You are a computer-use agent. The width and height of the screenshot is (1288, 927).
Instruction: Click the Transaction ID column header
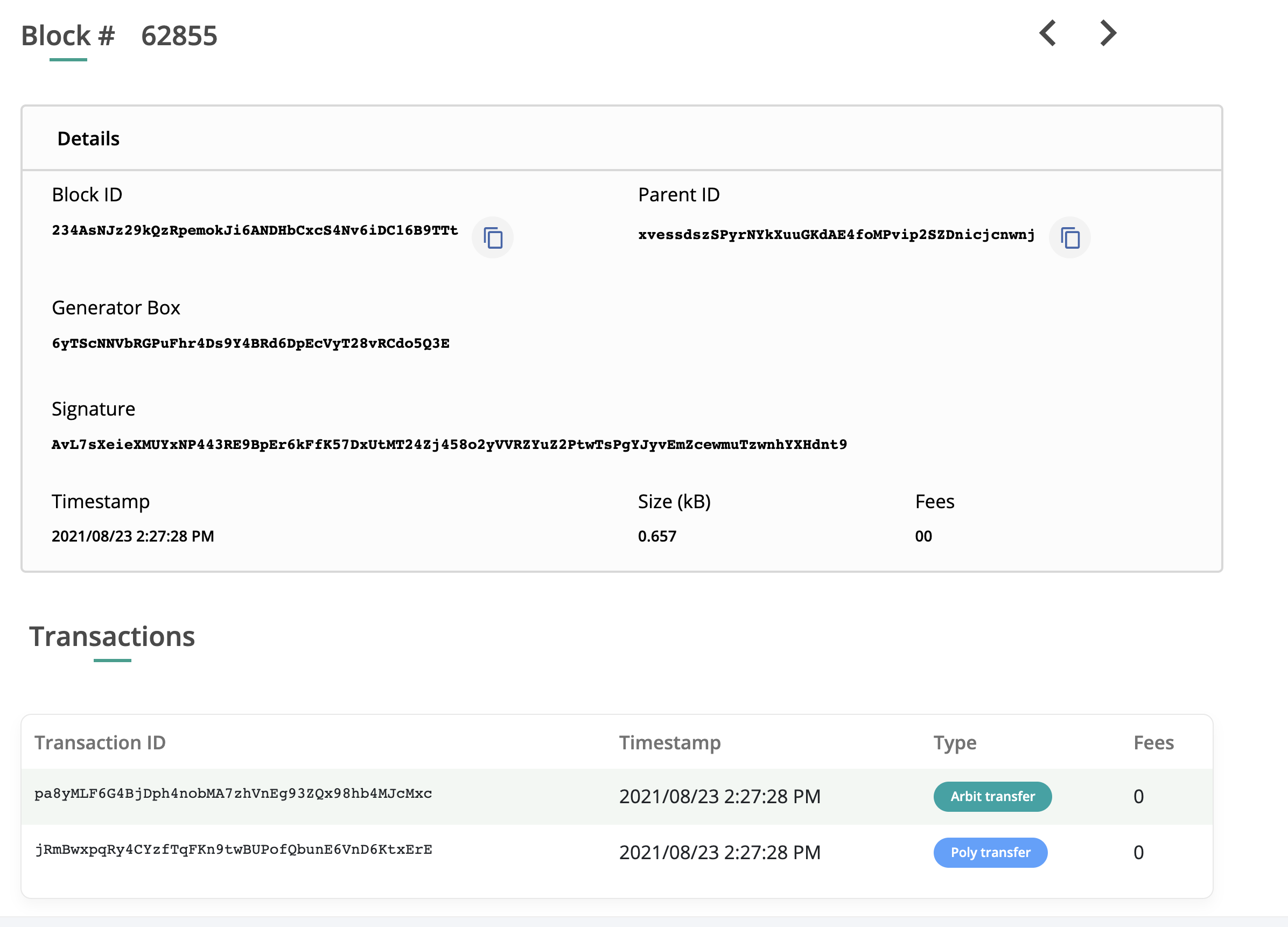click(x=100, y=742)
